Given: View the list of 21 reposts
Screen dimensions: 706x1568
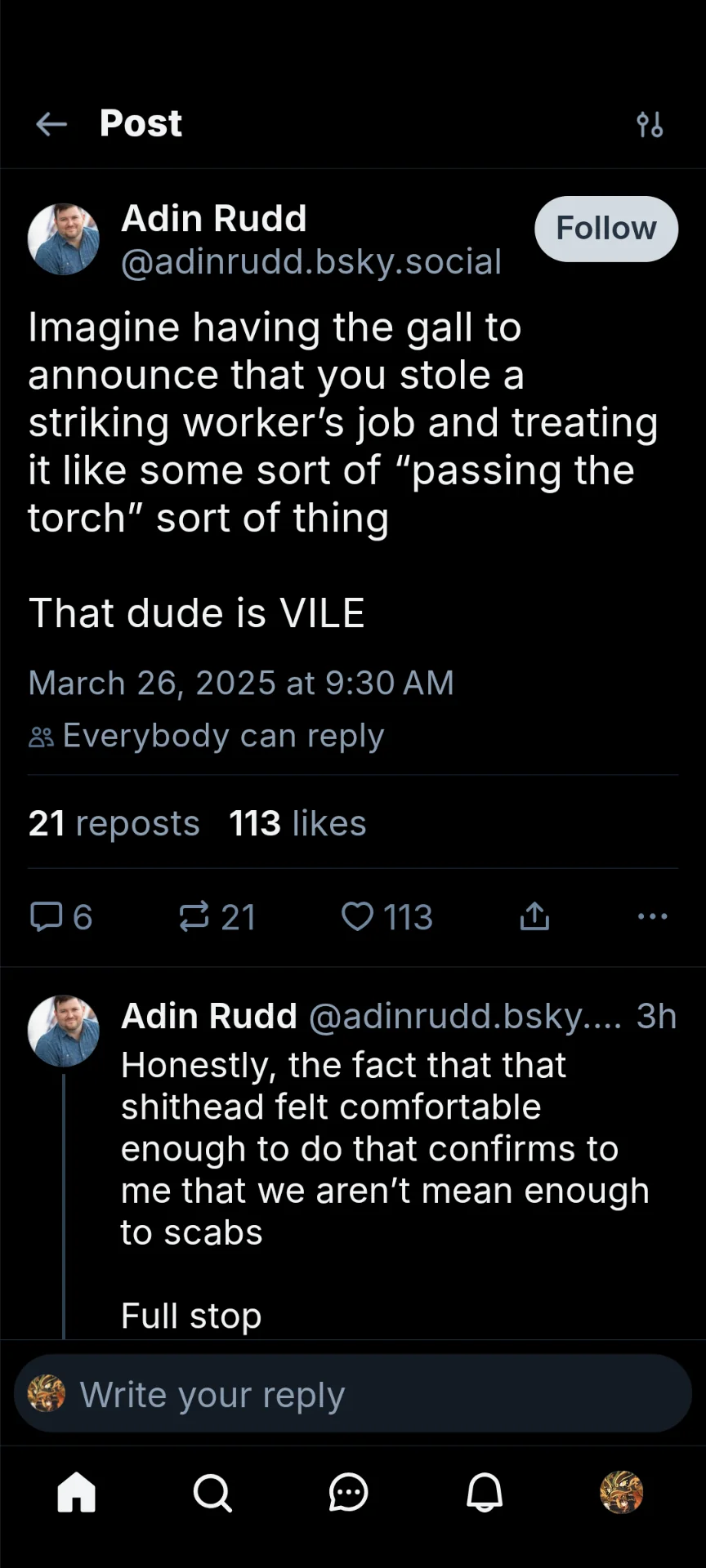Looking at the screenshot, I should tap(114, 823).
